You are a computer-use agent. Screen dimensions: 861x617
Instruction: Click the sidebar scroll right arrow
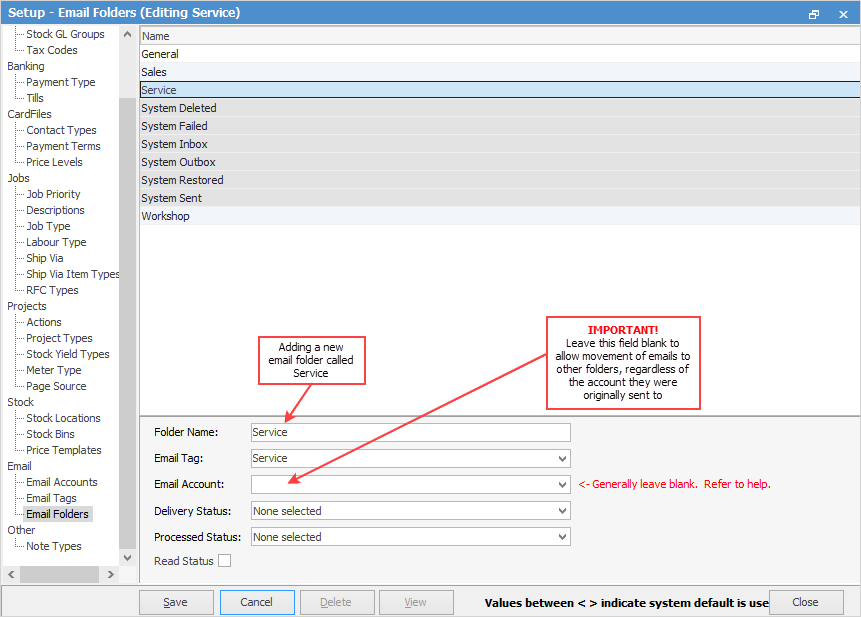click(110, 574)
